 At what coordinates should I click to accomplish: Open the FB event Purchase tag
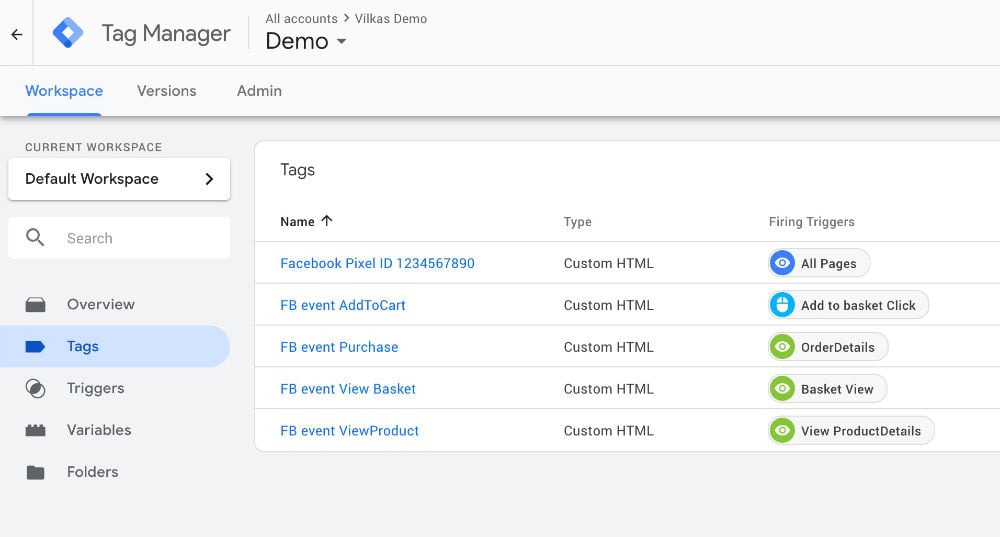pos(339,347)
